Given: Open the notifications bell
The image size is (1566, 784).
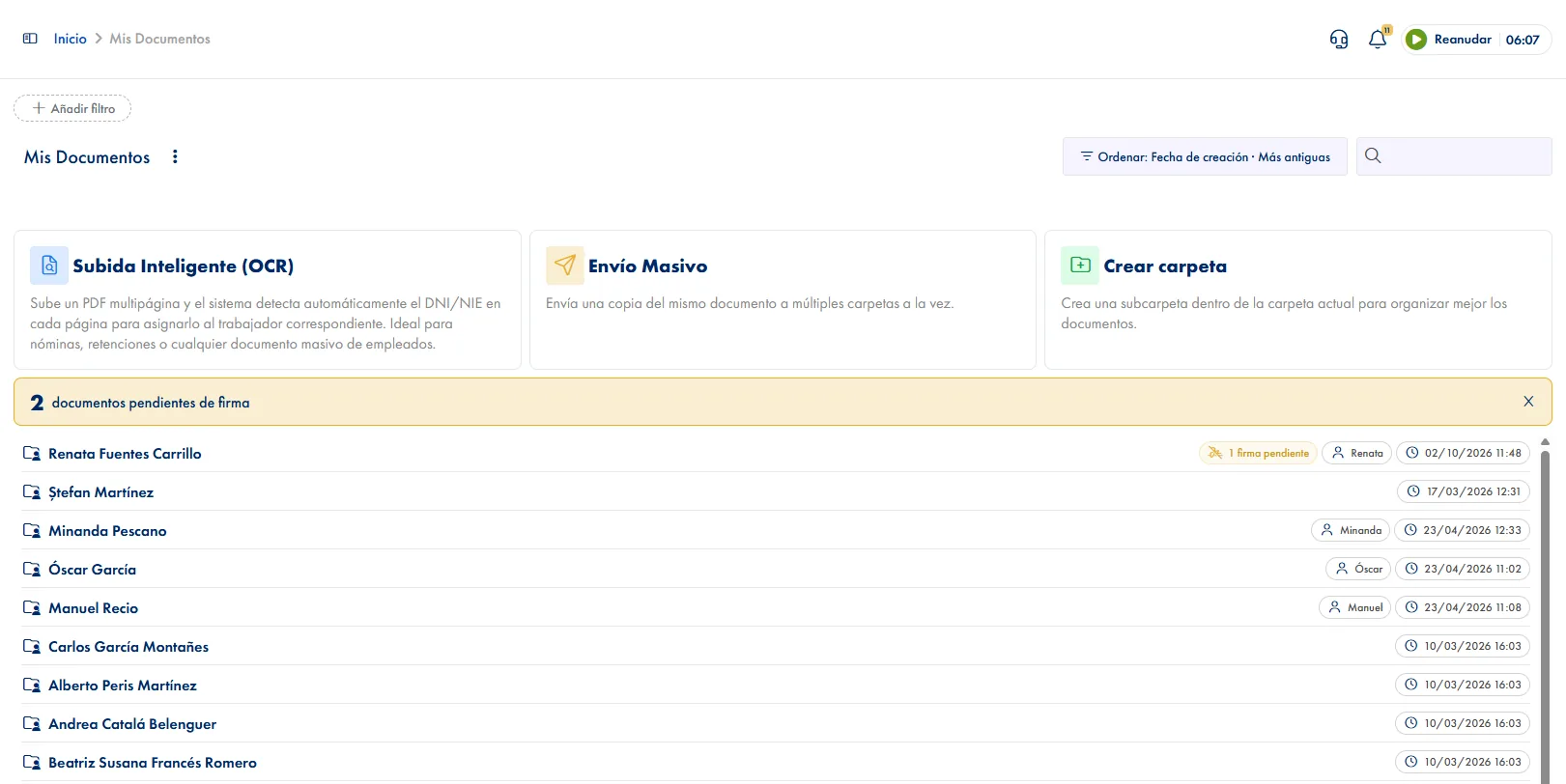Looking at the screenshot, I should 1378,40.
